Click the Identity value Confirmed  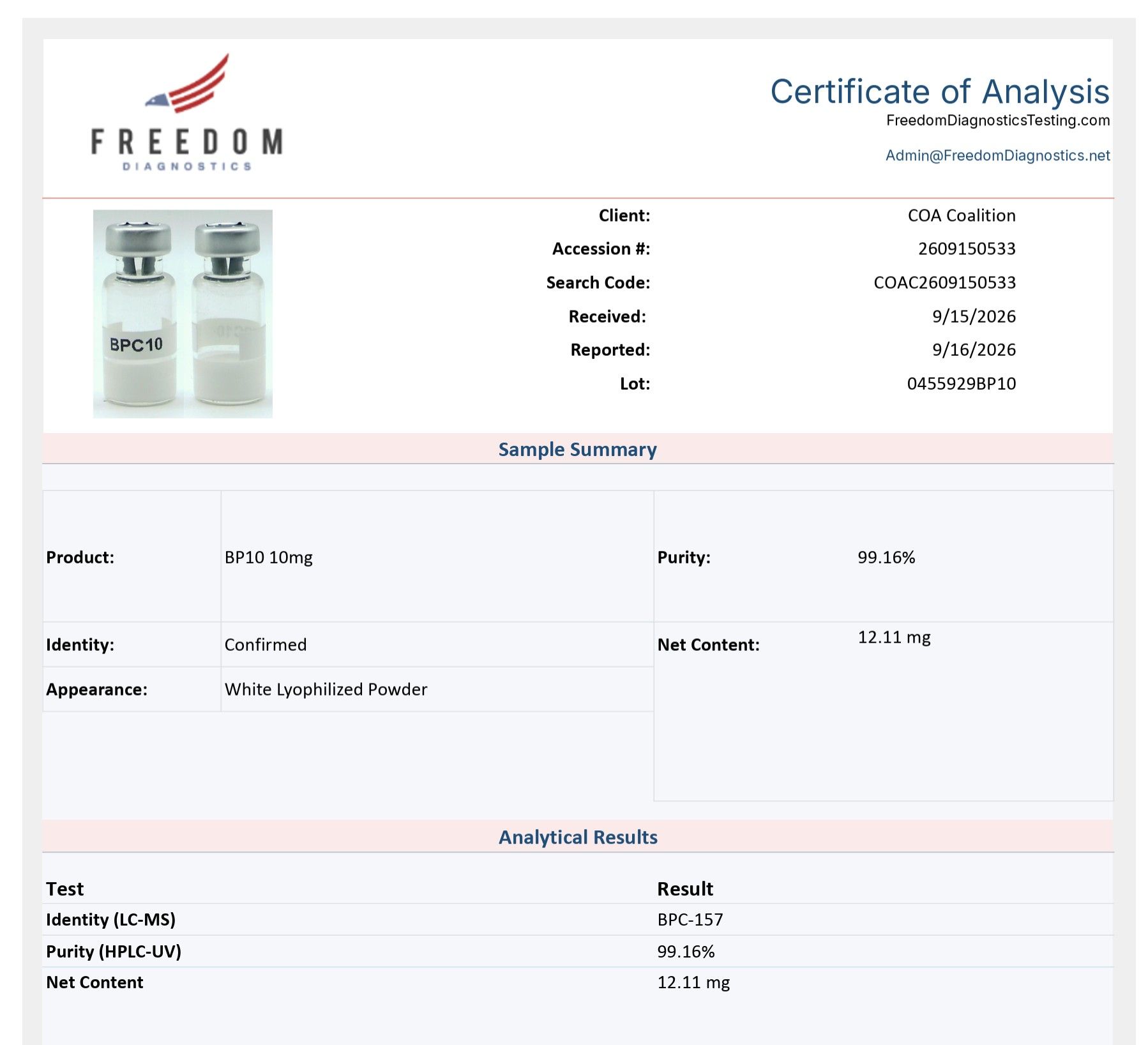coord(266,645)
